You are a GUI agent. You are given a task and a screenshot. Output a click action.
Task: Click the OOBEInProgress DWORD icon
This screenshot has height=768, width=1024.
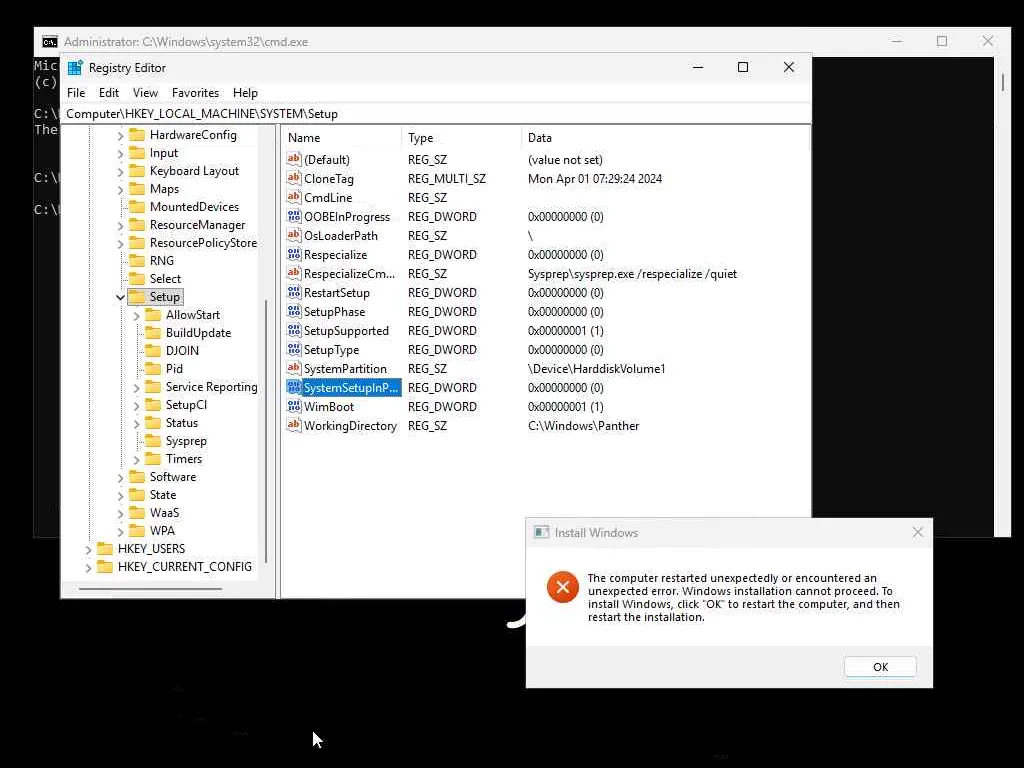pyautogui.click(x=294, y=216)
